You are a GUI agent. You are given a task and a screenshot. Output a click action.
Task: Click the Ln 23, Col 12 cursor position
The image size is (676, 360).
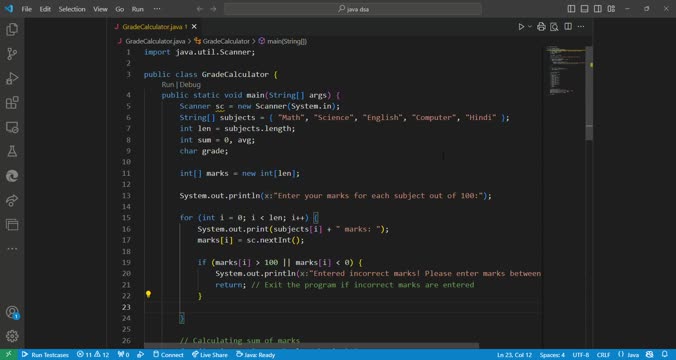514,355
